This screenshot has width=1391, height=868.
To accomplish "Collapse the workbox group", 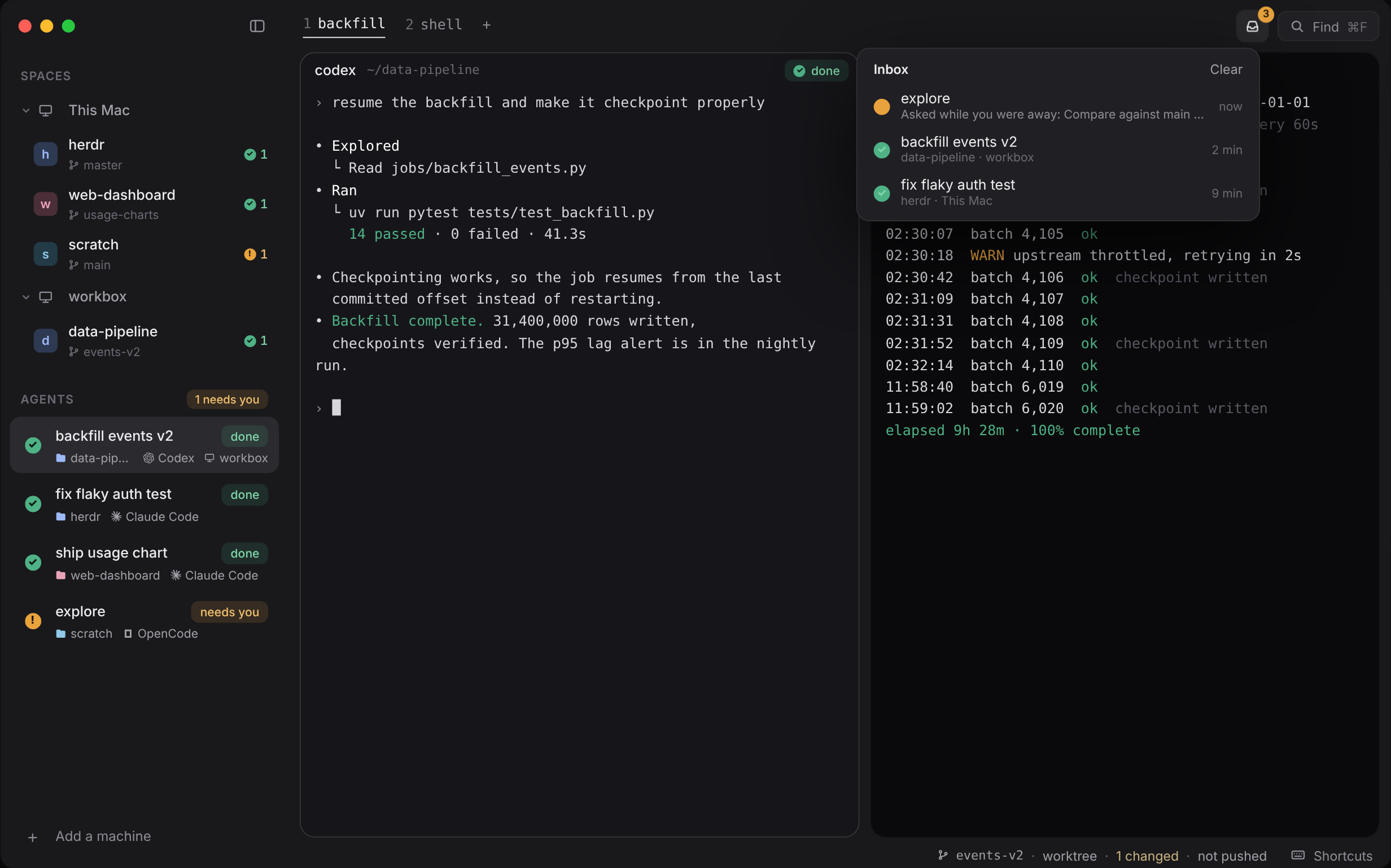I will click(x=26, y=297).
